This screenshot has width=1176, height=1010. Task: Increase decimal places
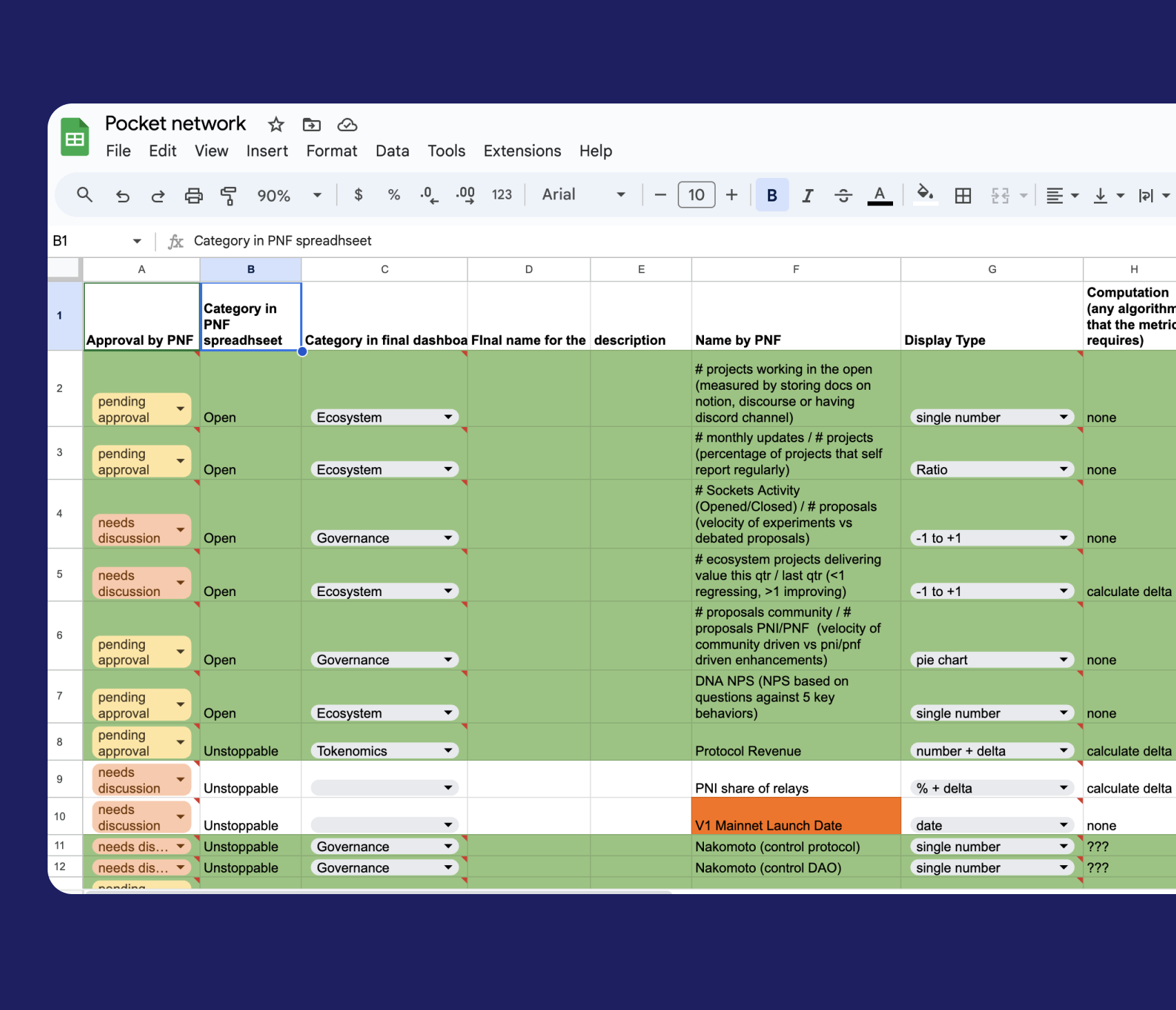click(x=465, y=195)
